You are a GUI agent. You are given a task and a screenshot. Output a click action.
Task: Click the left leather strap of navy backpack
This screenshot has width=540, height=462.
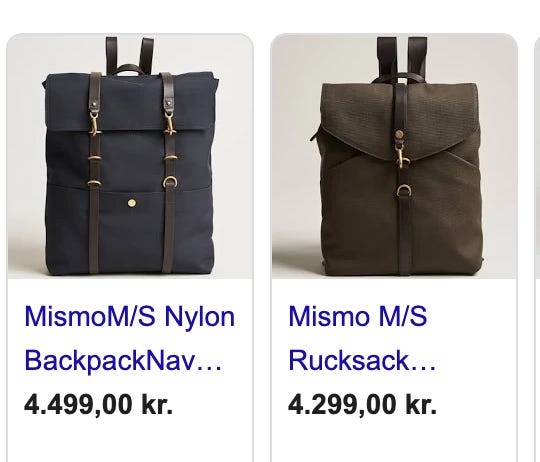(x=94, y=172)
